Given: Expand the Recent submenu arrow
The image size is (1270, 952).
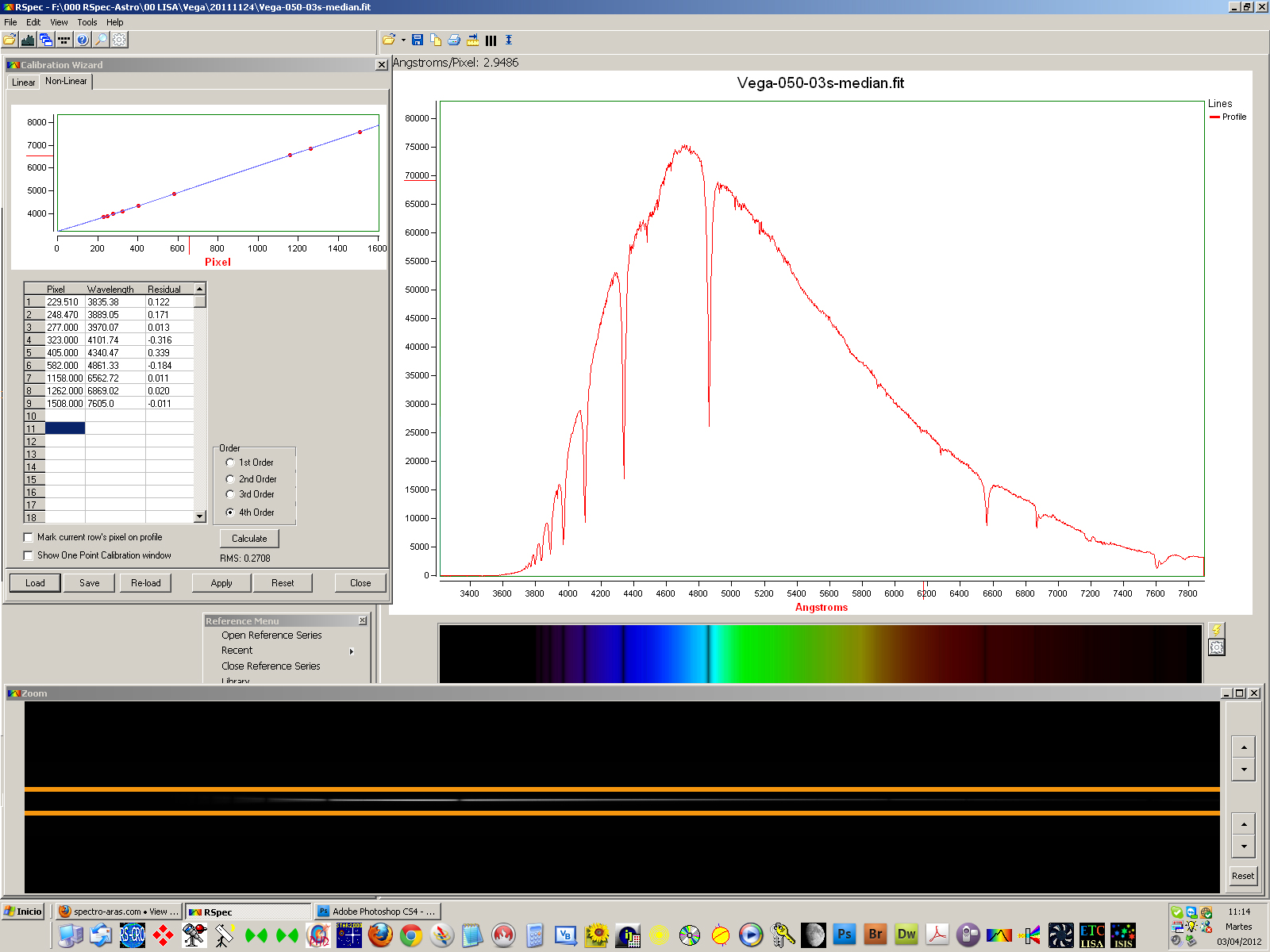Looking at the screenshot, I should pos(351,651).
